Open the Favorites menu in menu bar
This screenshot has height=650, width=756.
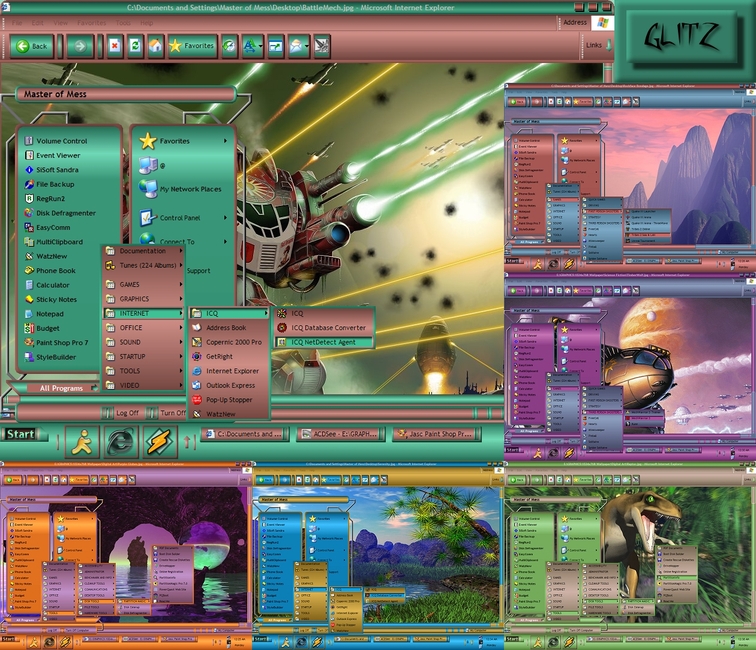click(x=92, y=23)
